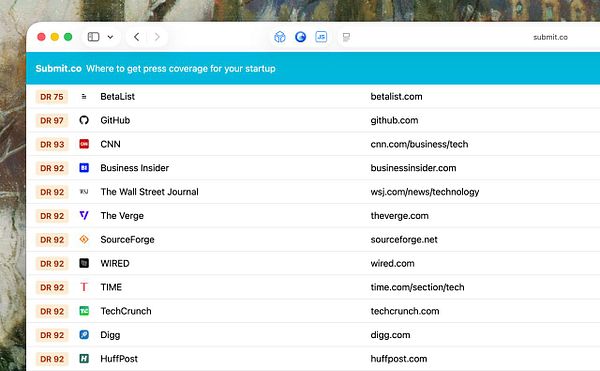Open the BetaList listing name
600x371 pixels.
(117, 97)
